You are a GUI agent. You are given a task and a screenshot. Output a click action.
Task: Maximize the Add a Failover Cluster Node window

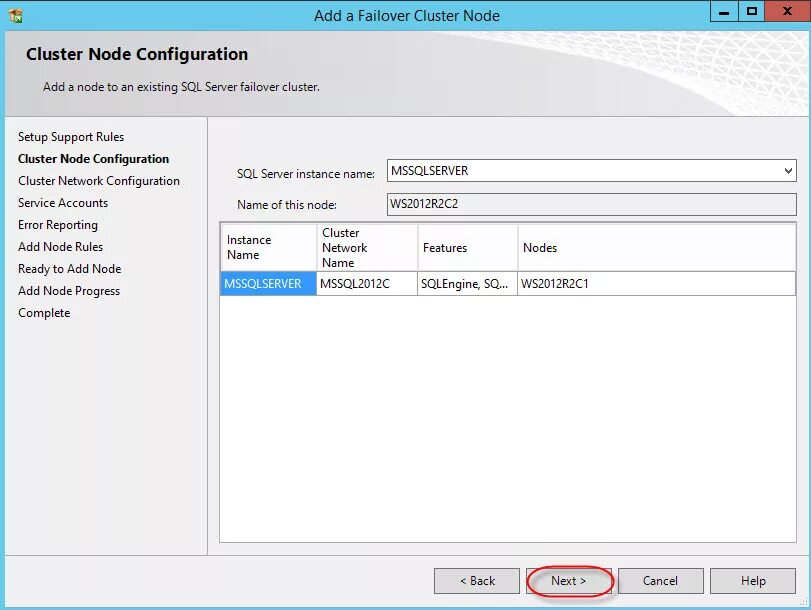coord(752,11)
